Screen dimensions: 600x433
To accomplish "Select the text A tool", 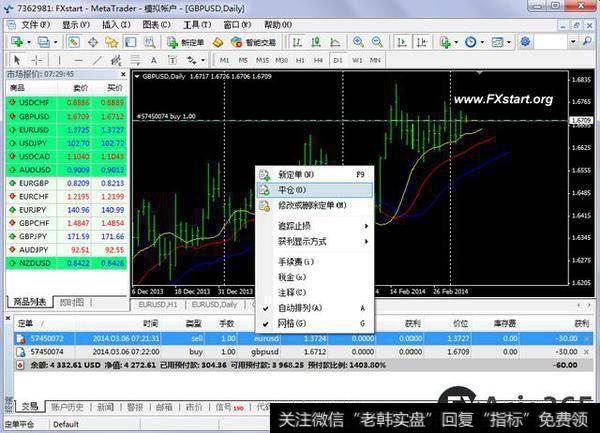I will click(153, 60).
